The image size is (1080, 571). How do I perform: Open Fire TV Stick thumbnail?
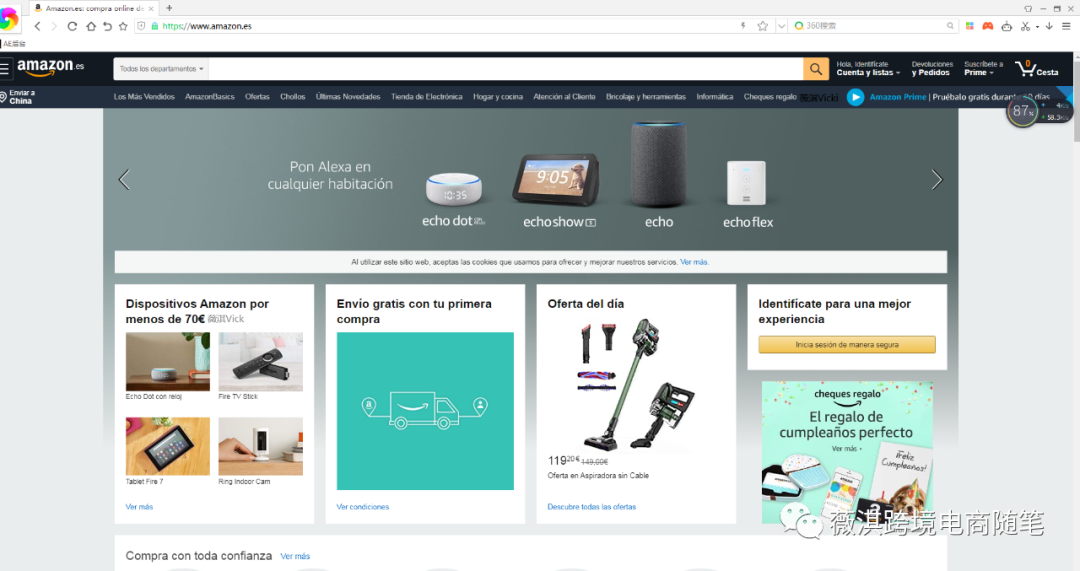tap(260, 362)
